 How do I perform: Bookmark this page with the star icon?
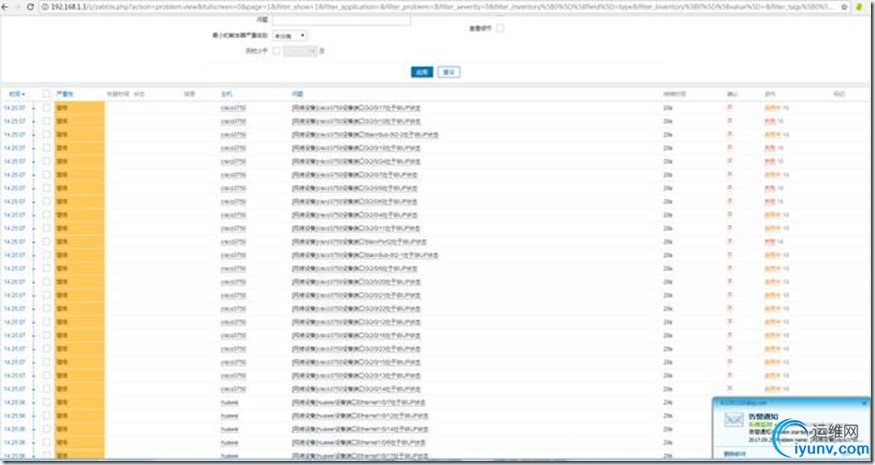844,7
